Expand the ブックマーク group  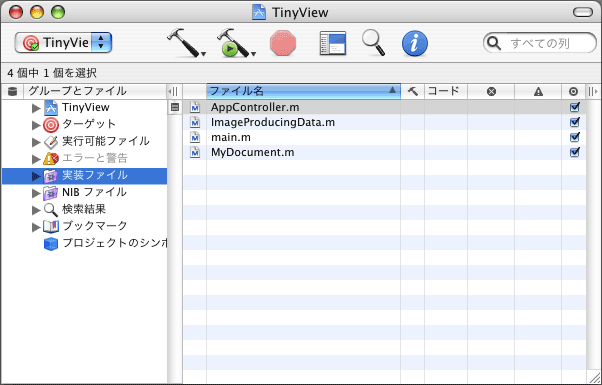36,226
